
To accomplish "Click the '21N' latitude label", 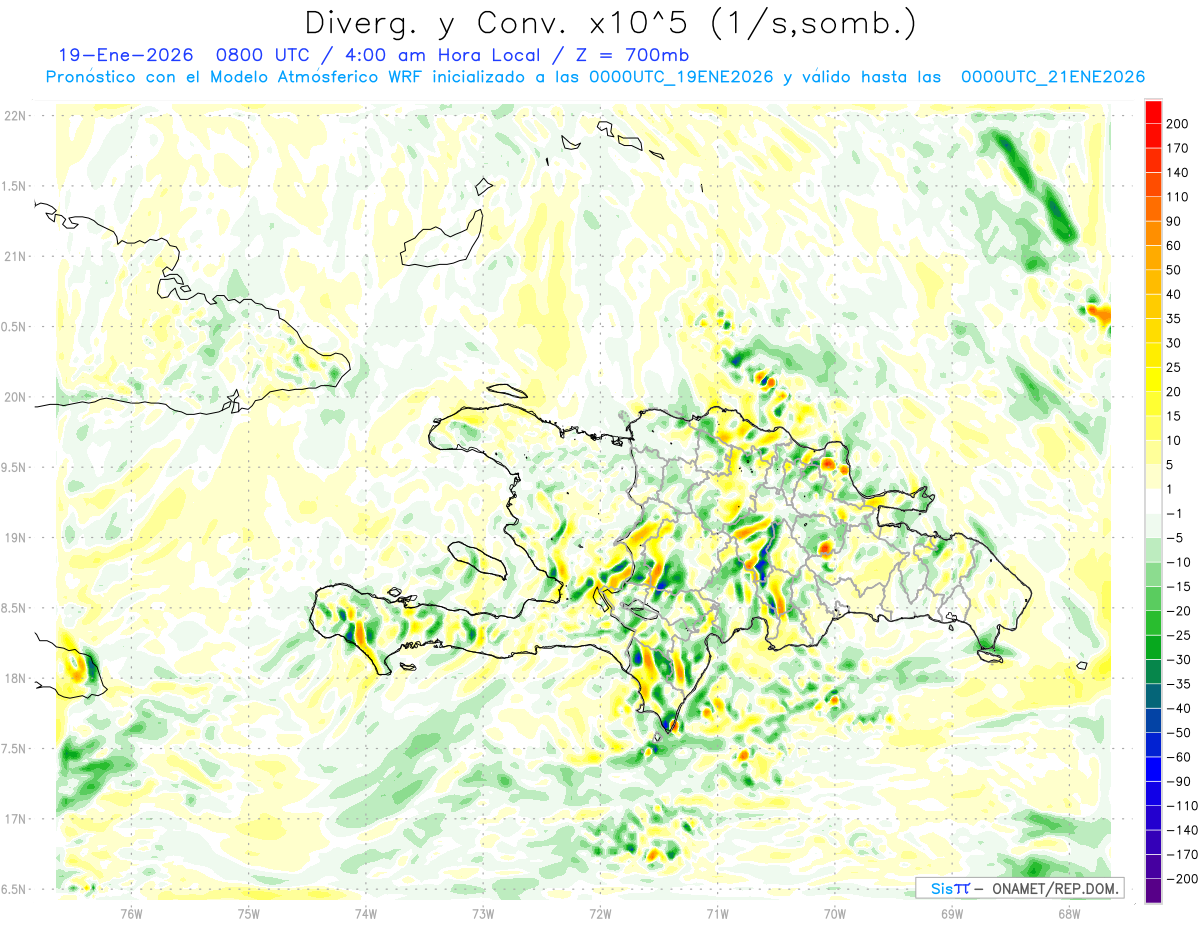I will [14, 256].
